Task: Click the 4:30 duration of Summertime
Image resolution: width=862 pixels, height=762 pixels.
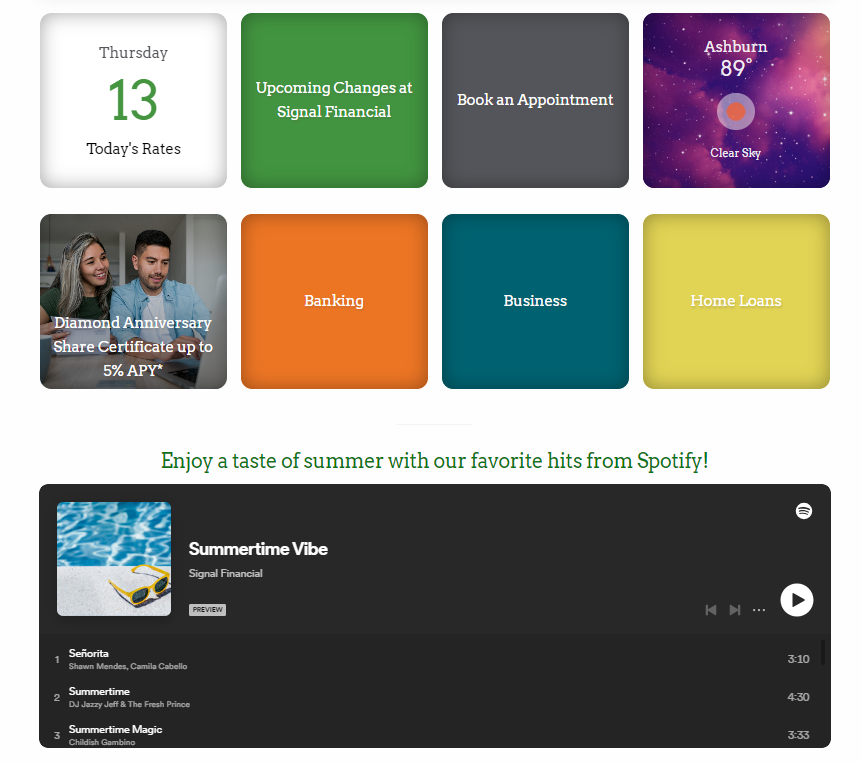Action: click(798, 697)
